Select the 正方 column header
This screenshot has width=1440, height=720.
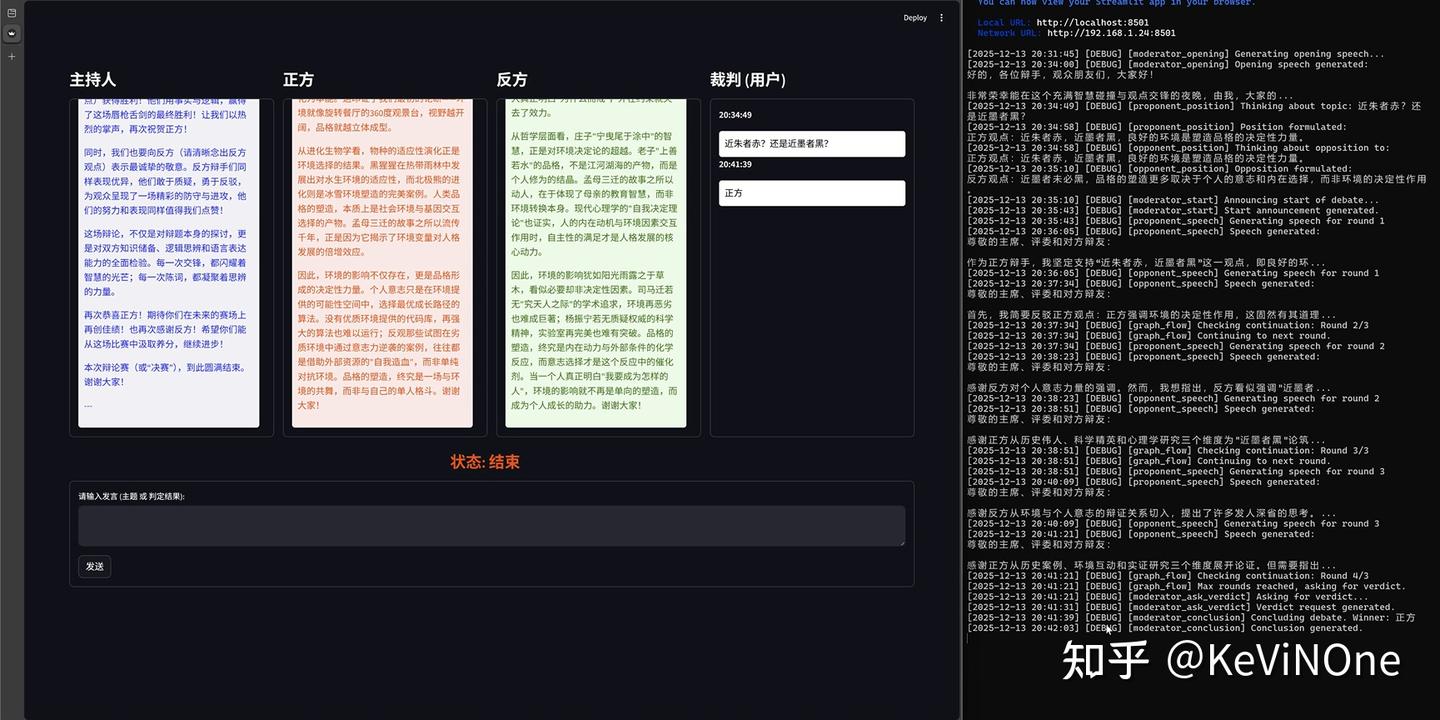click(296, 79)
